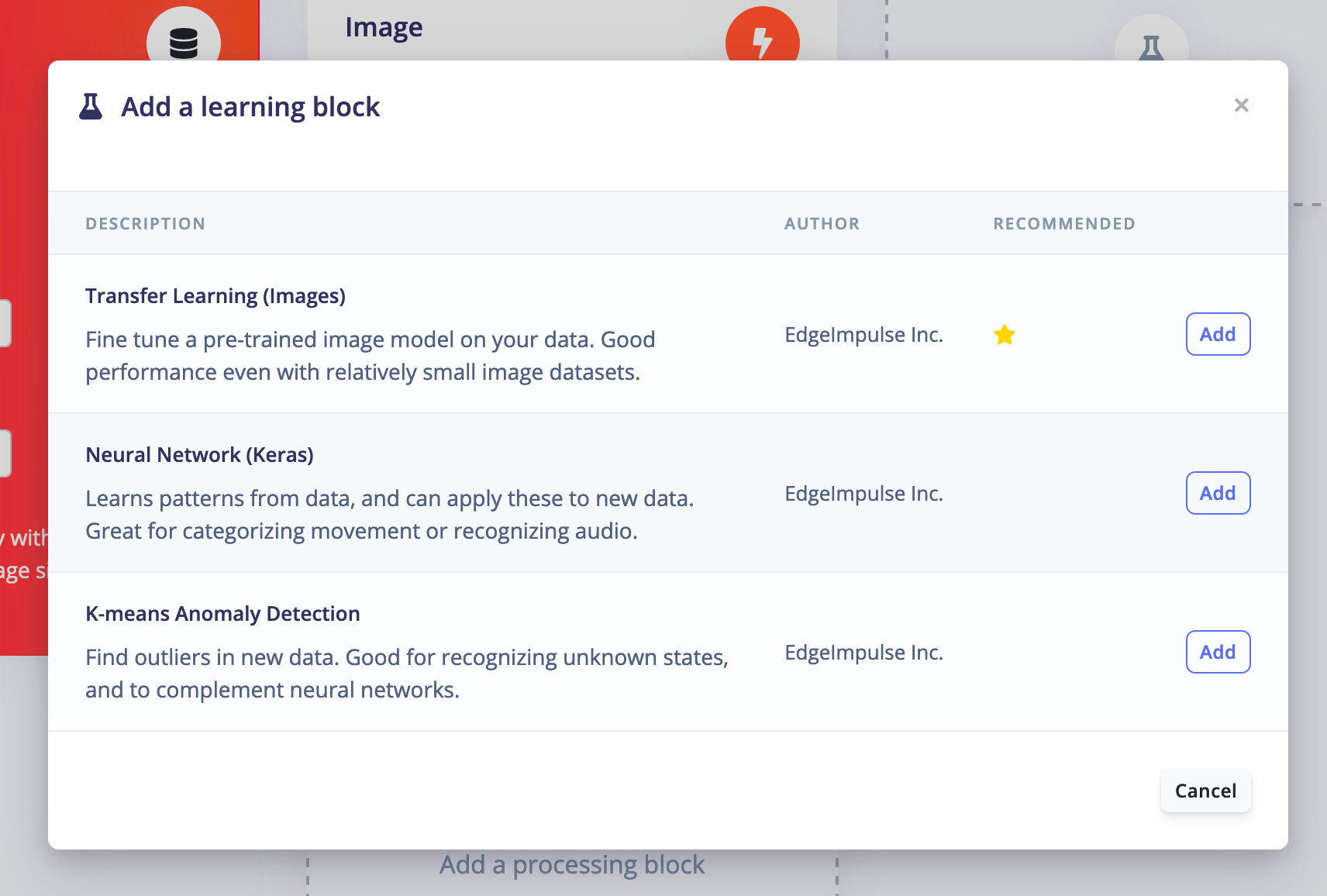Click the AUTHOR column header
The width and height of the screenshot is (1327, 896).
click(x=822, y=223)
